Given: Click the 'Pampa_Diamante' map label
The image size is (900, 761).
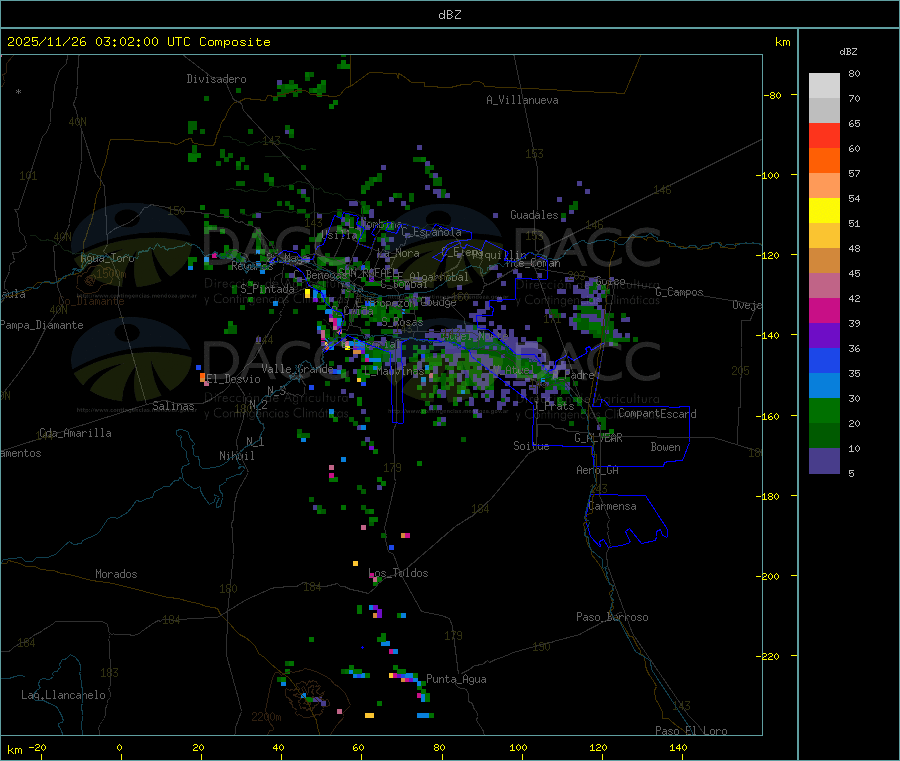Looking at the screenshot, I should (x=42, y=325).
